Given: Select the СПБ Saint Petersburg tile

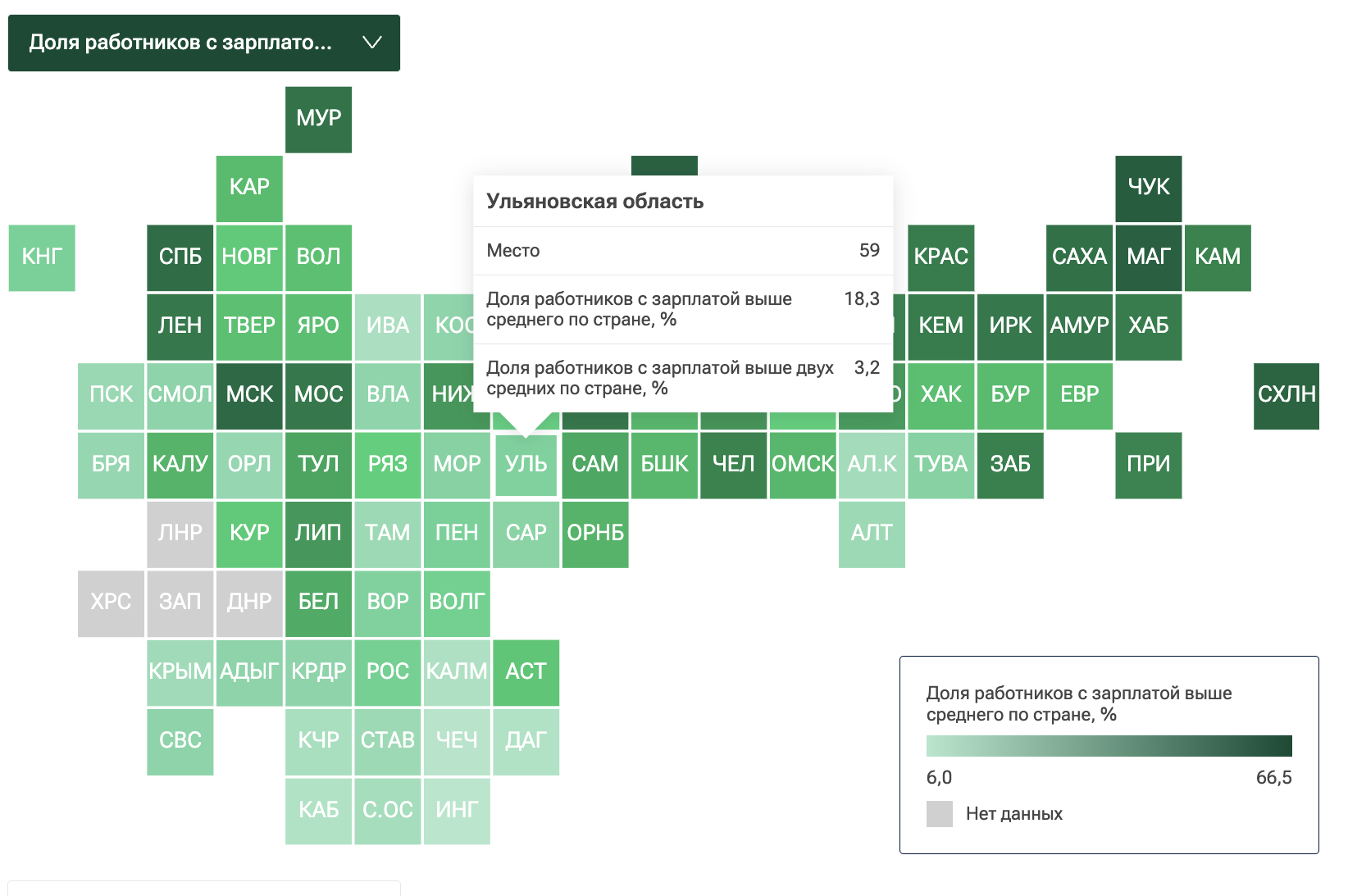Looking at the screenshot, I should (x=180, y=258).
